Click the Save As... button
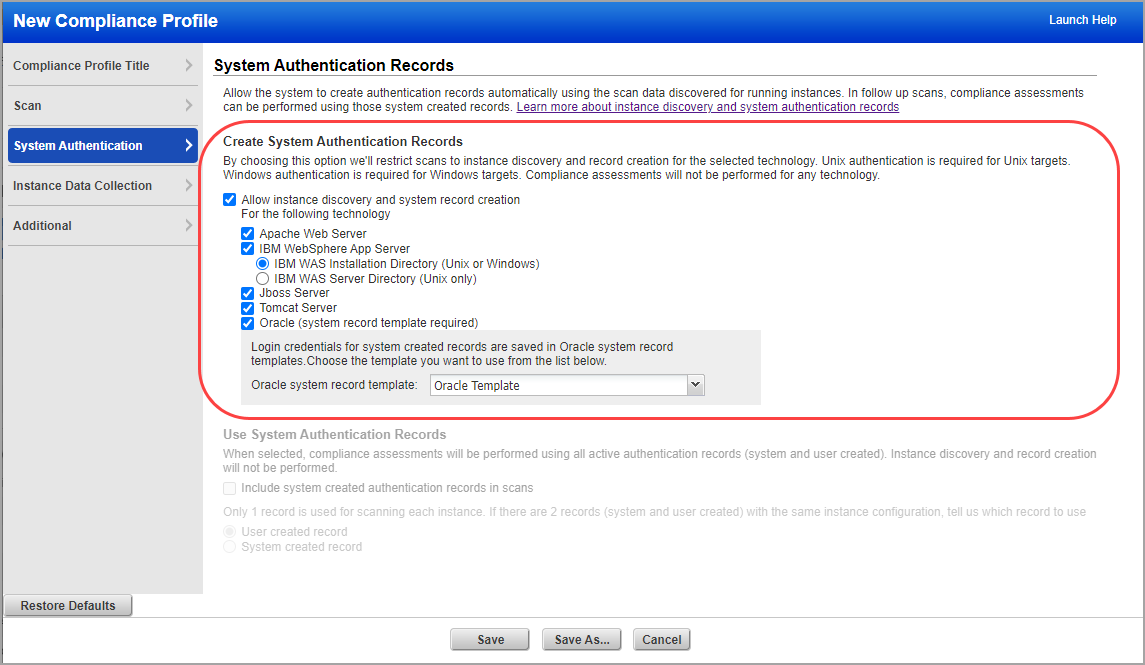 pos(581,639)
